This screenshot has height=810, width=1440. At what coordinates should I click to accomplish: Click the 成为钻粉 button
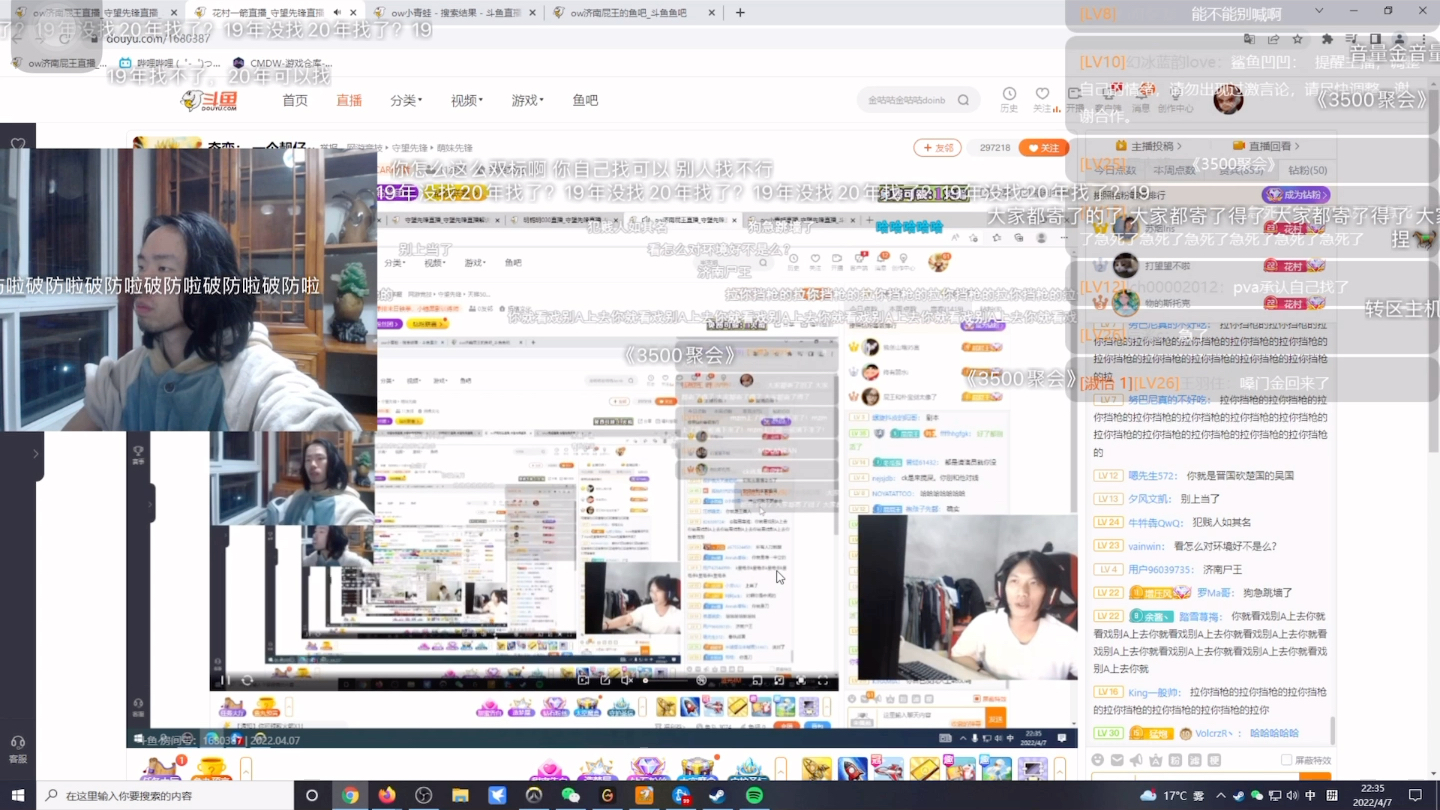(1296, 194)
